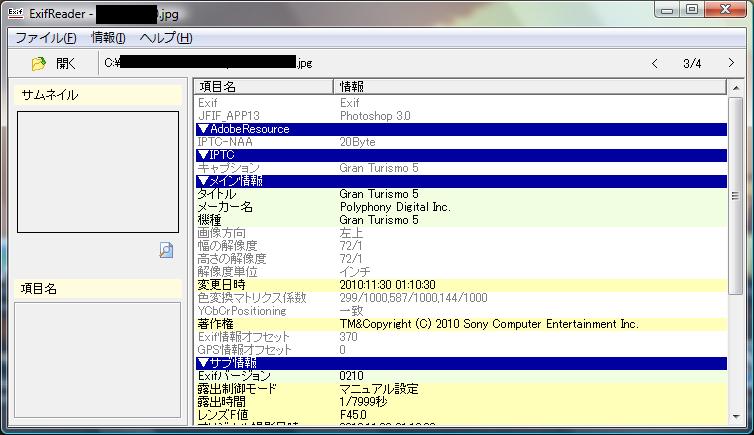Viewport: 754px width, 435px height.
Task: Click the empty thumbnail preview box
Action: point(98,172)
